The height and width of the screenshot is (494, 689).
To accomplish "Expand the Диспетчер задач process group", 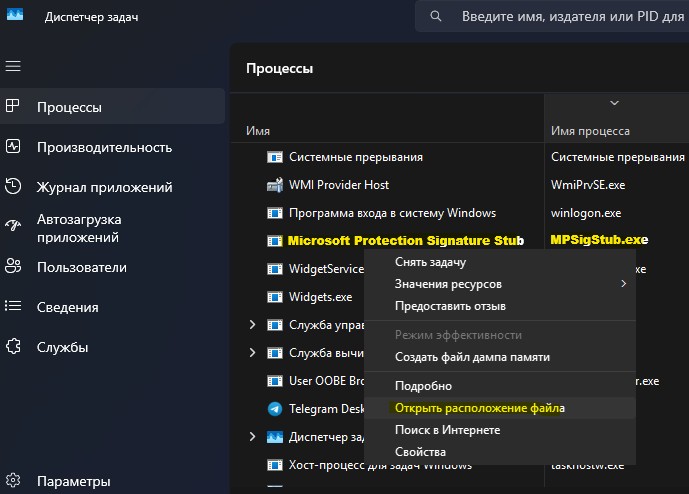I will click(252, 436).
